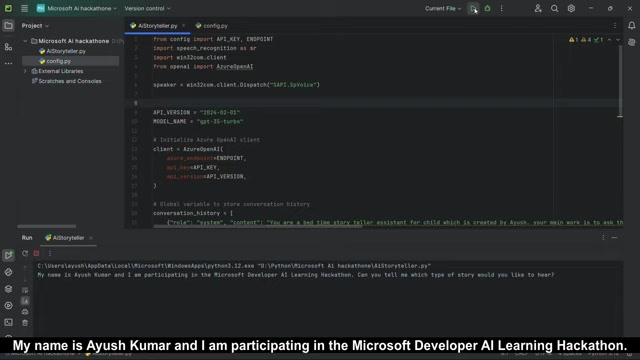Viewport: 640px width, 360px height.
Task: Jump to next highlighted error arrow
Action: [x=618, y=40]
